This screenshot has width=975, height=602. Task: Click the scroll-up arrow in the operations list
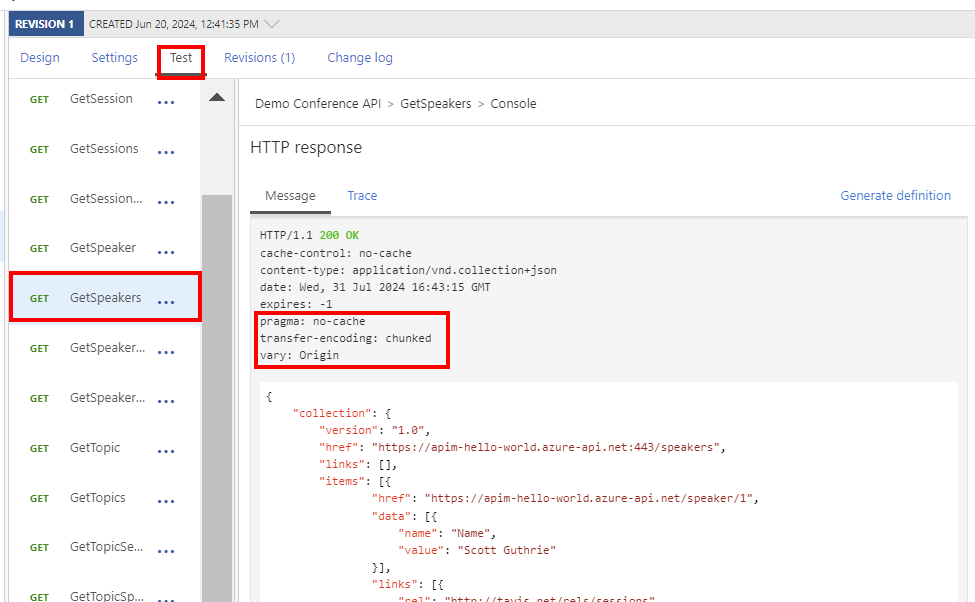pyautogui.click(x=217, y=97)
